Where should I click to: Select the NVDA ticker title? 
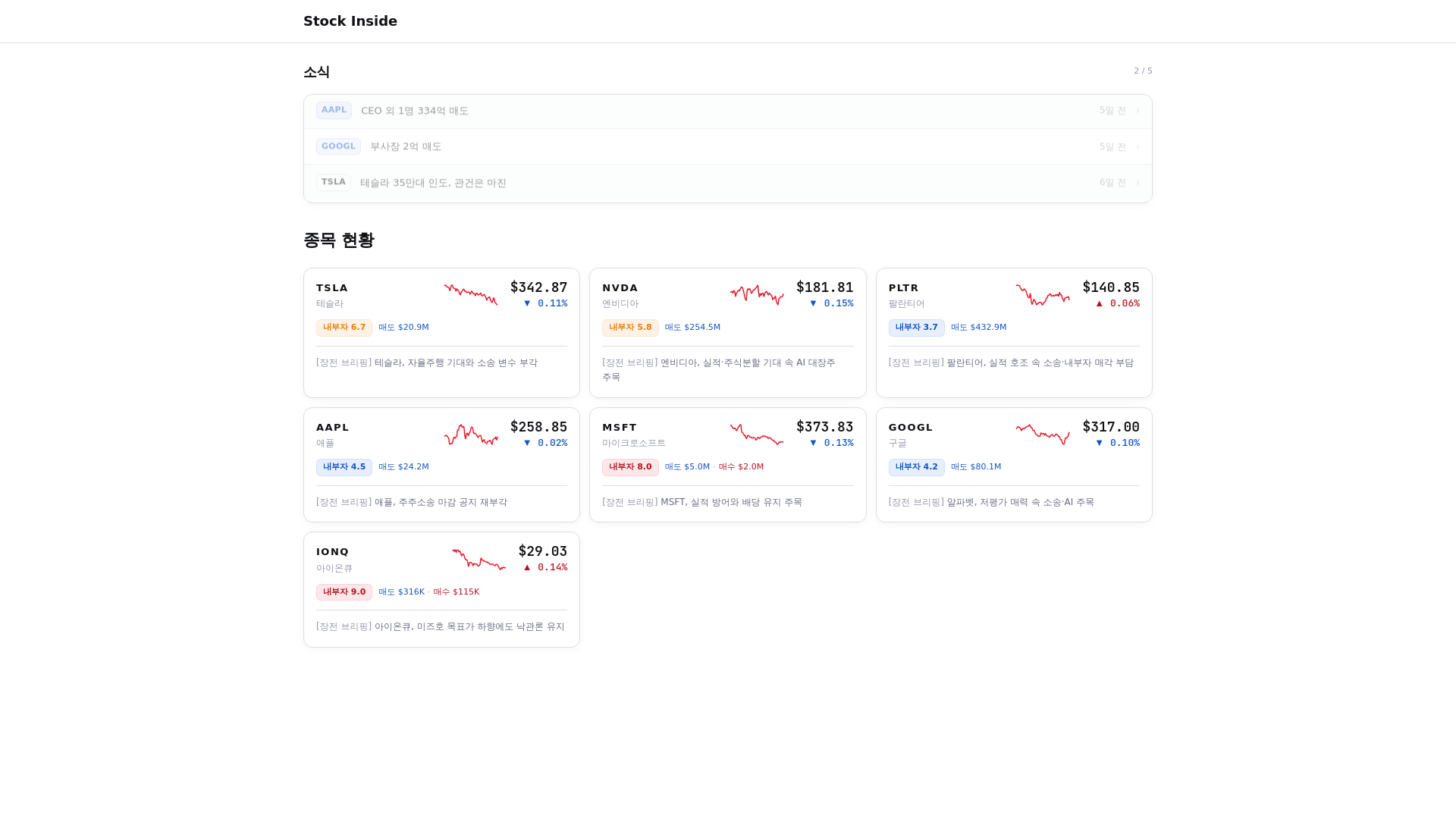pyautogui.click(x=620, y=288)
